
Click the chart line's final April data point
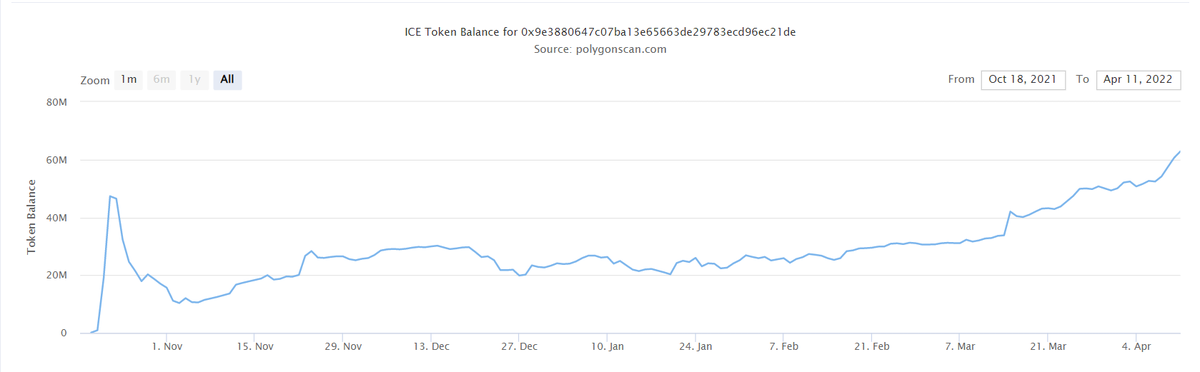[x=1180, y=152]
